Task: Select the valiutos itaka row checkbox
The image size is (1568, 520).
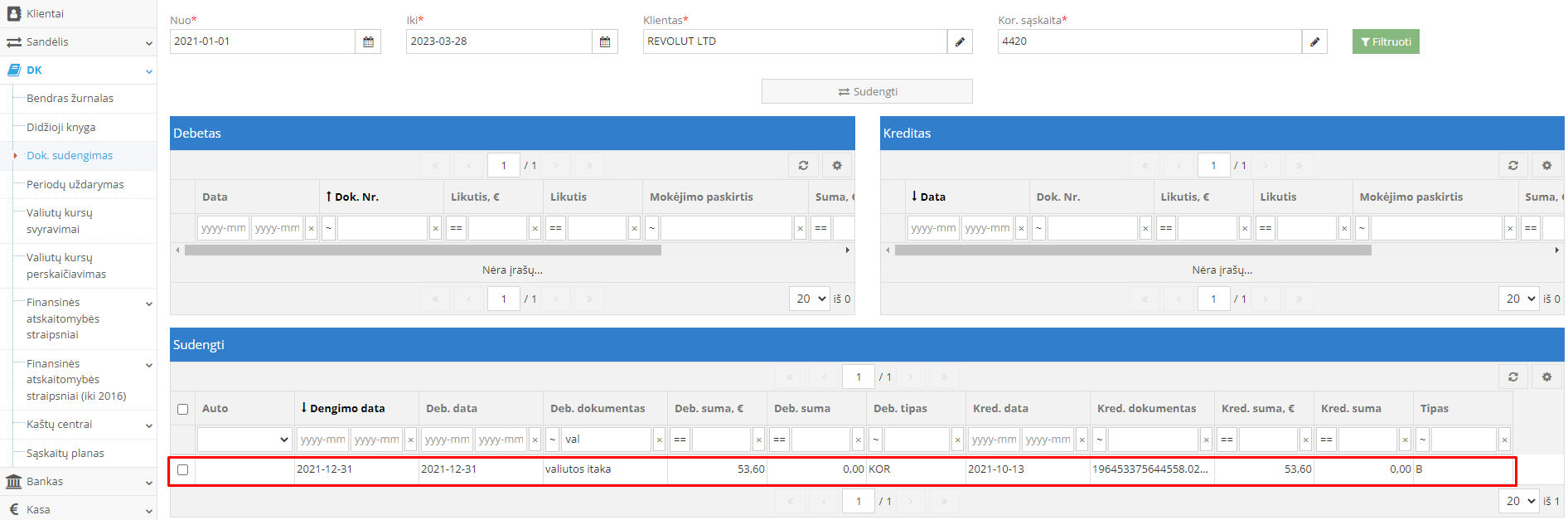Action: pos(183,469)
